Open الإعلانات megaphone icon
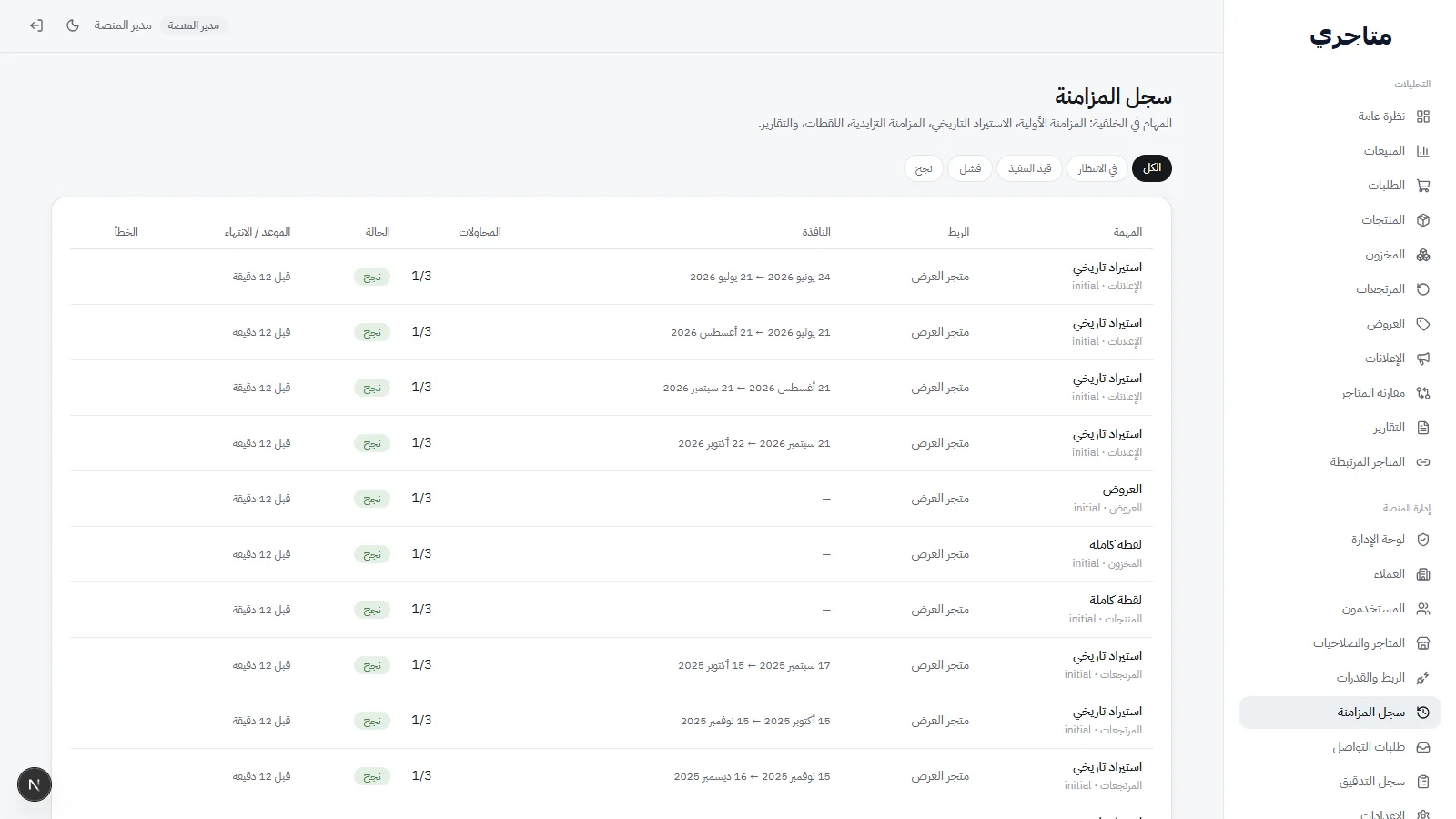 click(x=1423, y=359)
